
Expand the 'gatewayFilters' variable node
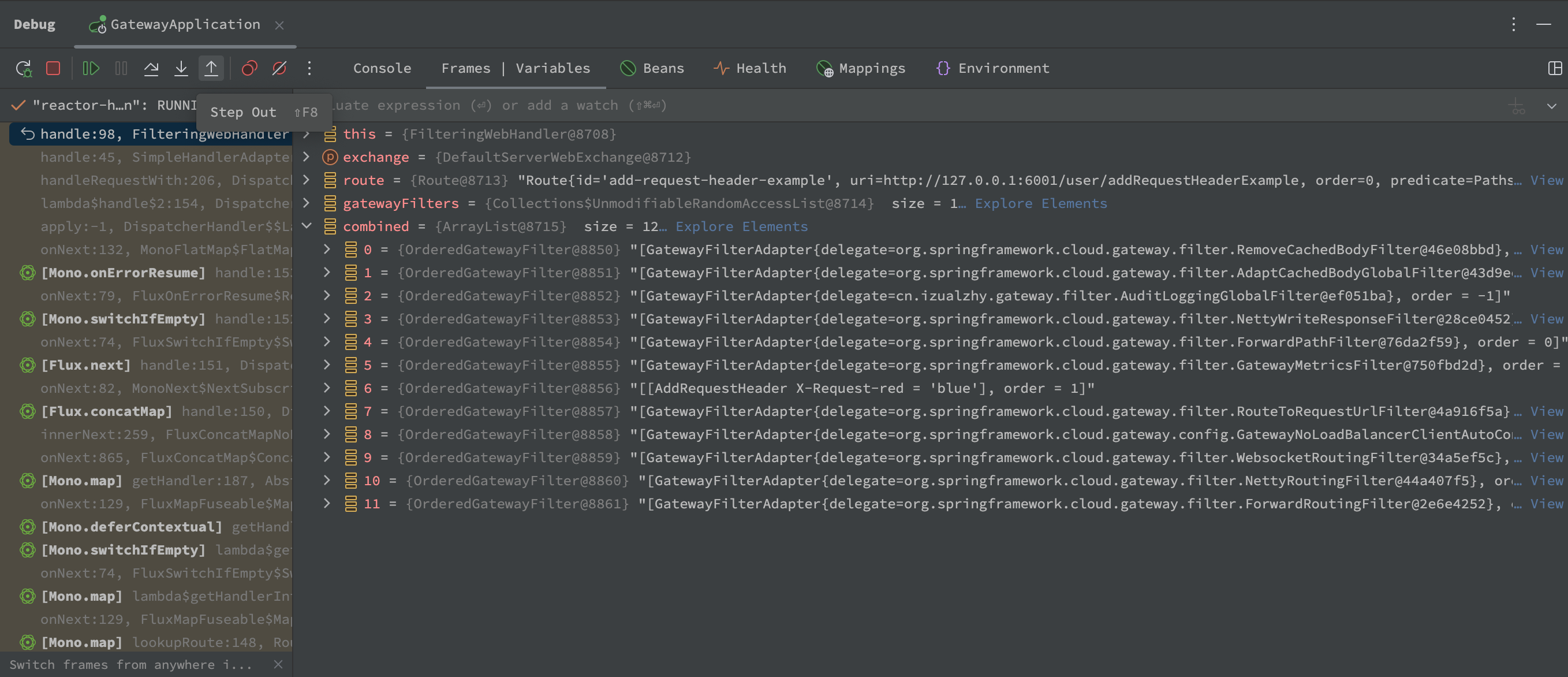306,203
